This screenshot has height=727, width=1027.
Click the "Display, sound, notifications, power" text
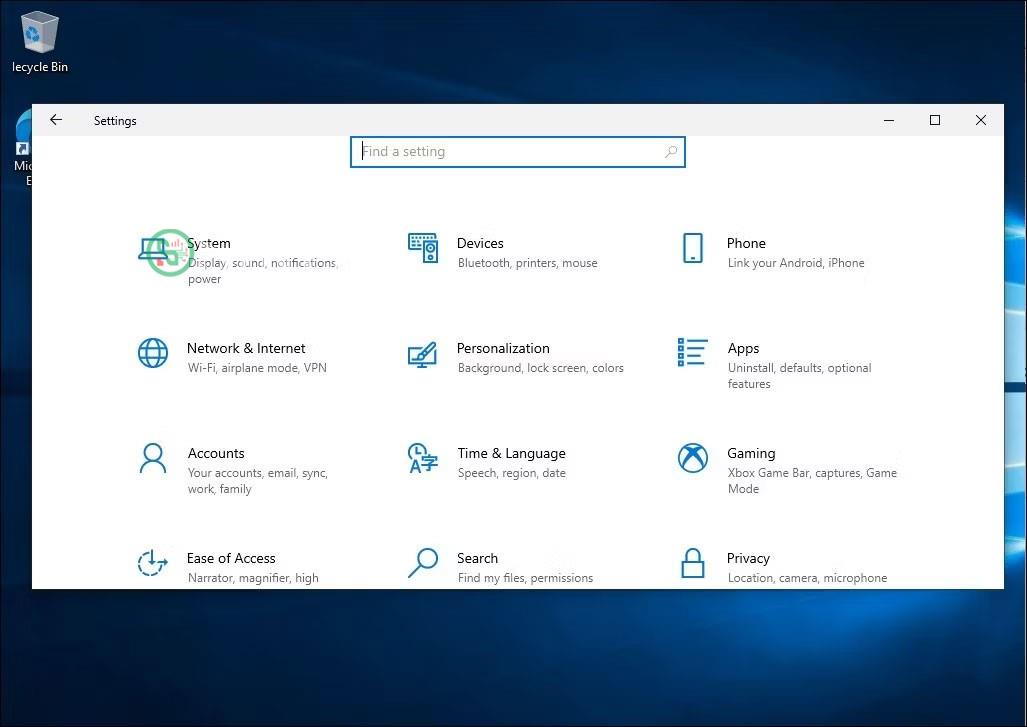pyautogui.click(x=263, y=270)
